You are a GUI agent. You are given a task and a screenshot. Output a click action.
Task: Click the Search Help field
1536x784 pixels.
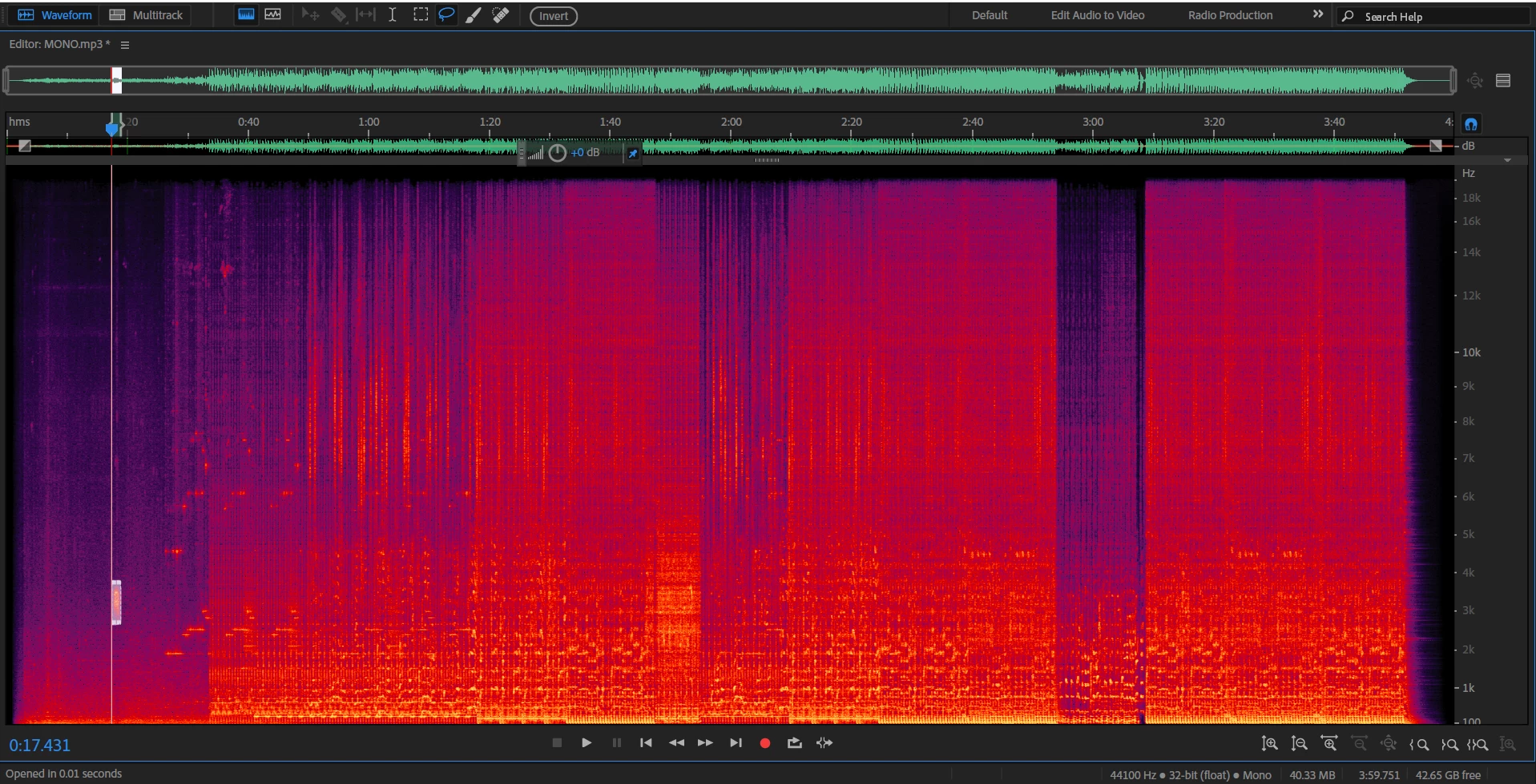pos(1434,16)
